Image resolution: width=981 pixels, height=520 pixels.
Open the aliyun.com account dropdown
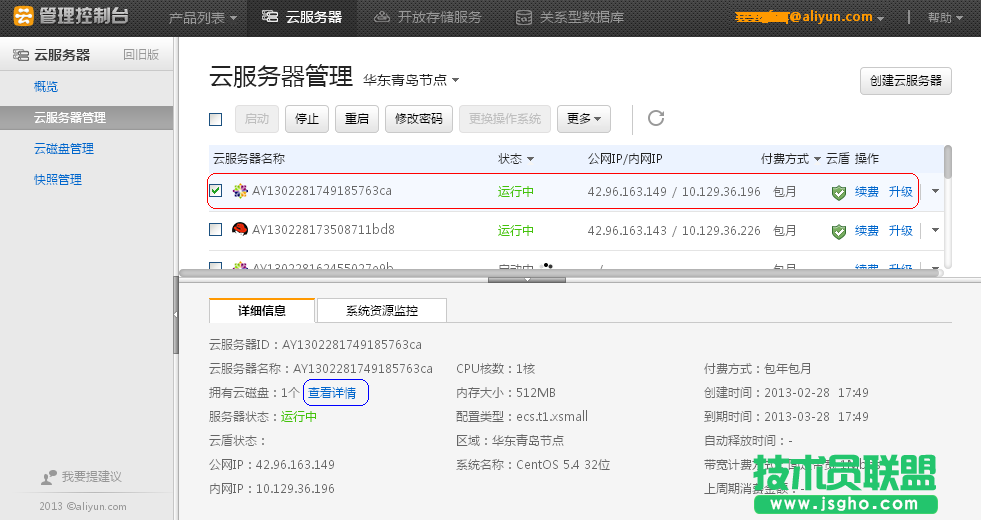tap(810, 18)
